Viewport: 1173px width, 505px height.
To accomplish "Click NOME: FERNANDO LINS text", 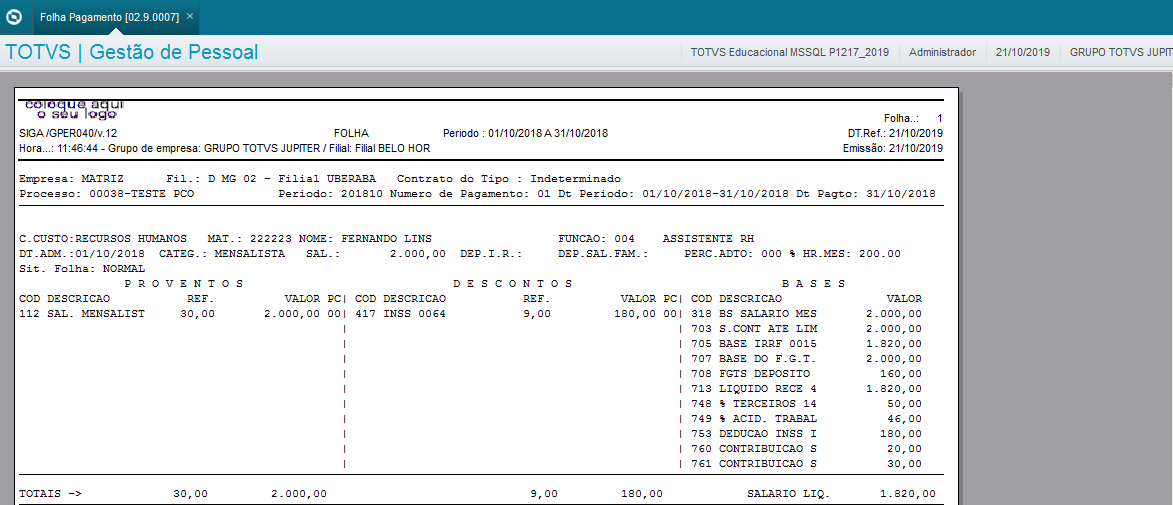I will pyautogui.click(x=365, y=238).
